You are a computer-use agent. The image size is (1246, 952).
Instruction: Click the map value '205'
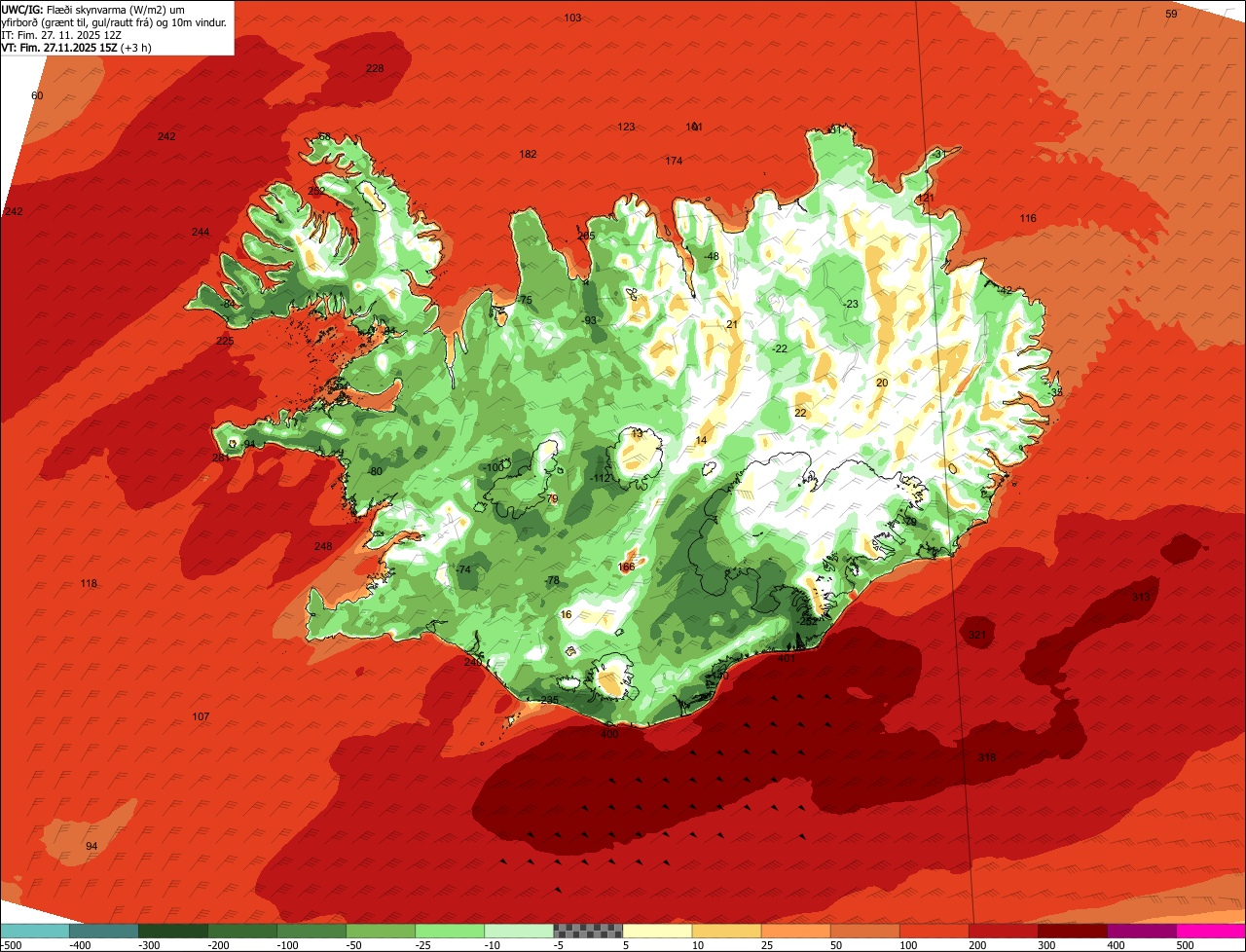586,236
